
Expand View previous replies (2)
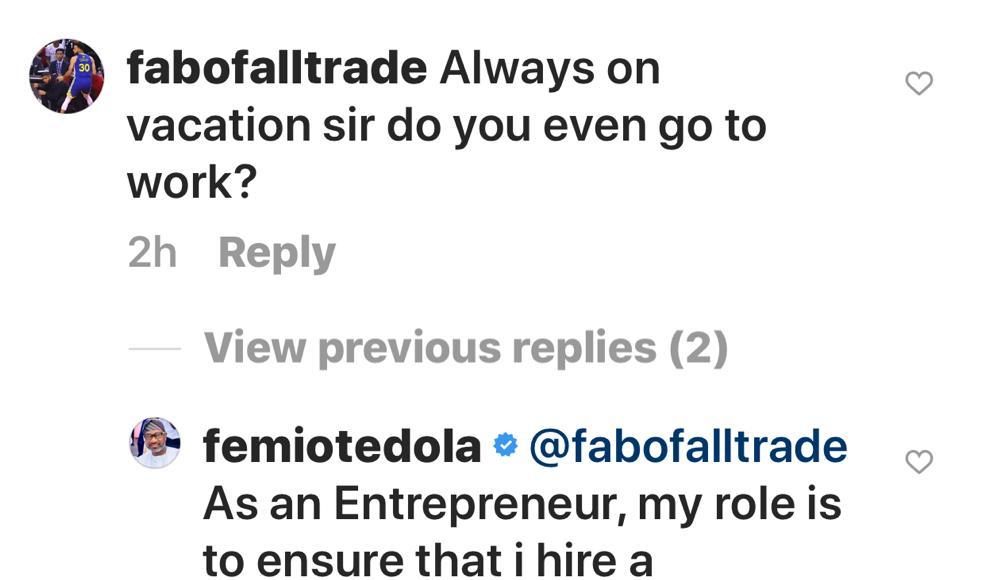tap(465, 348)
